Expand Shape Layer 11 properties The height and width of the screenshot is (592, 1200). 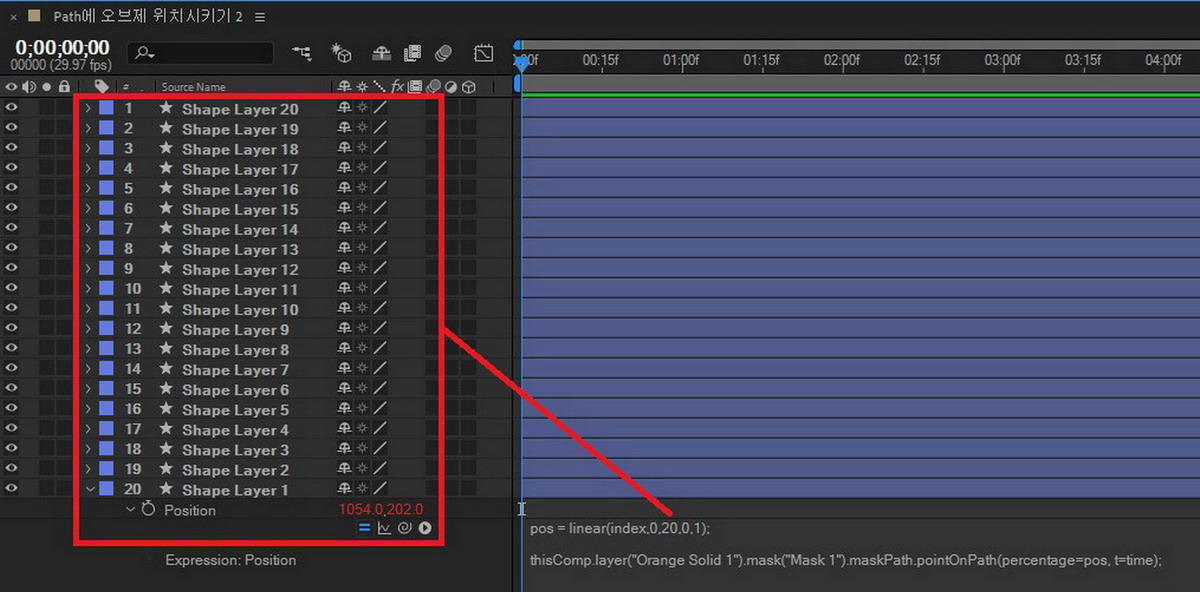(x=88, y=289)
